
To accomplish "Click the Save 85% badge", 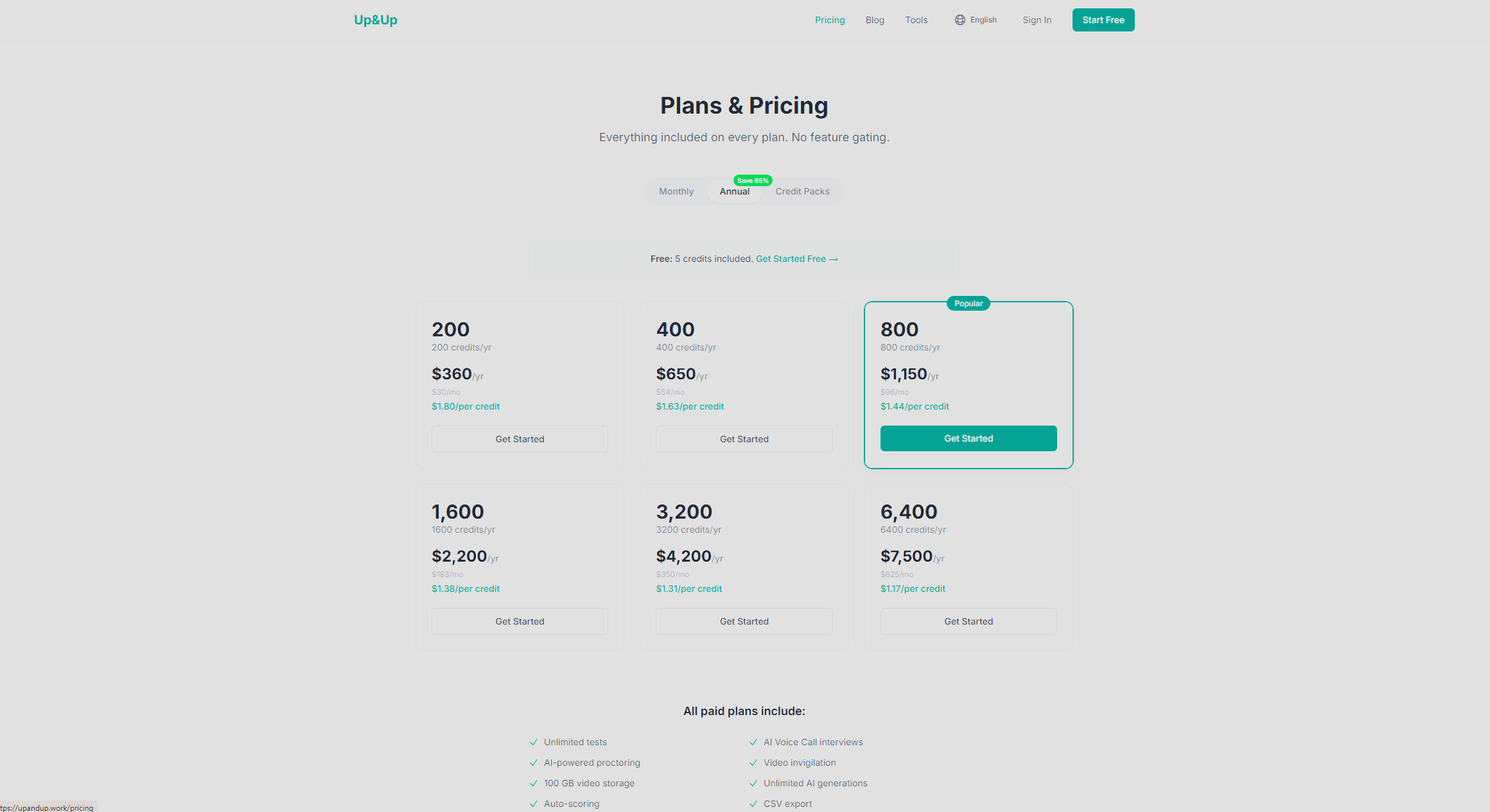I will click(753, 180).
